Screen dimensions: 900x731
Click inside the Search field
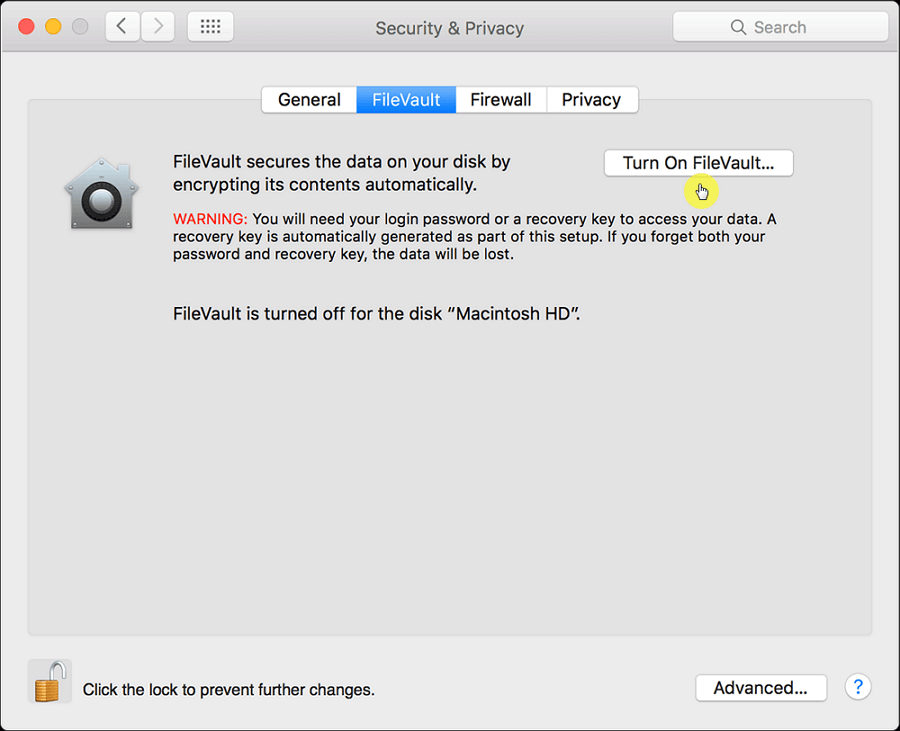click(x=790, y=26)
